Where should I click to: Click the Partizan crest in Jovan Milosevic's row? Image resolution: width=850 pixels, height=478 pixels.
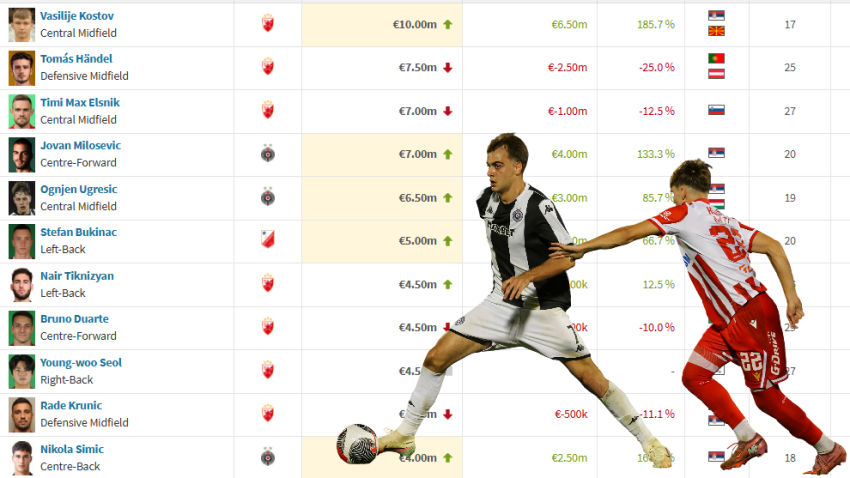tap(268, 153)
